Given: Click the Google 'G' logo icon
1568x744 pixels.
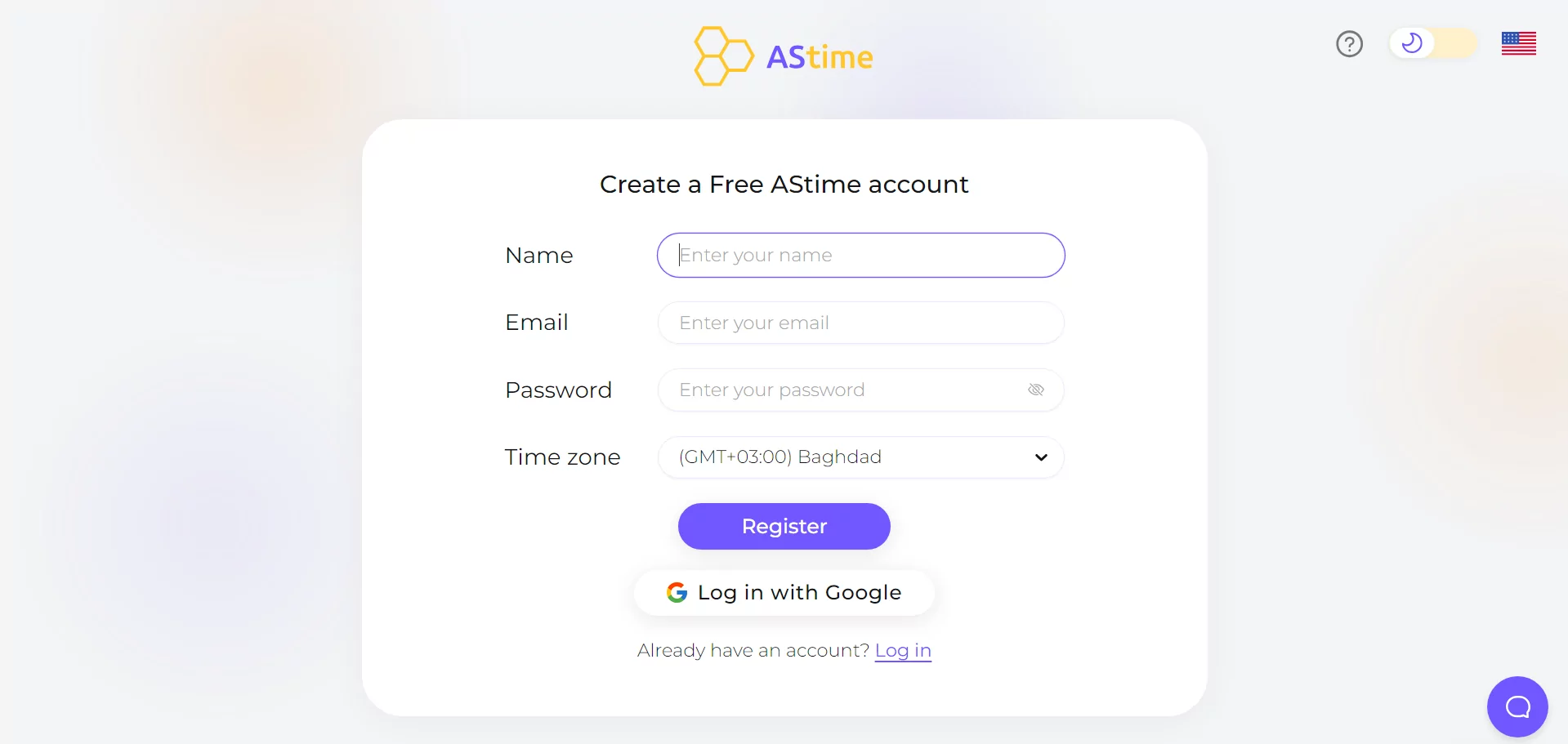Looking at the screenshot, I should (677, 592).
